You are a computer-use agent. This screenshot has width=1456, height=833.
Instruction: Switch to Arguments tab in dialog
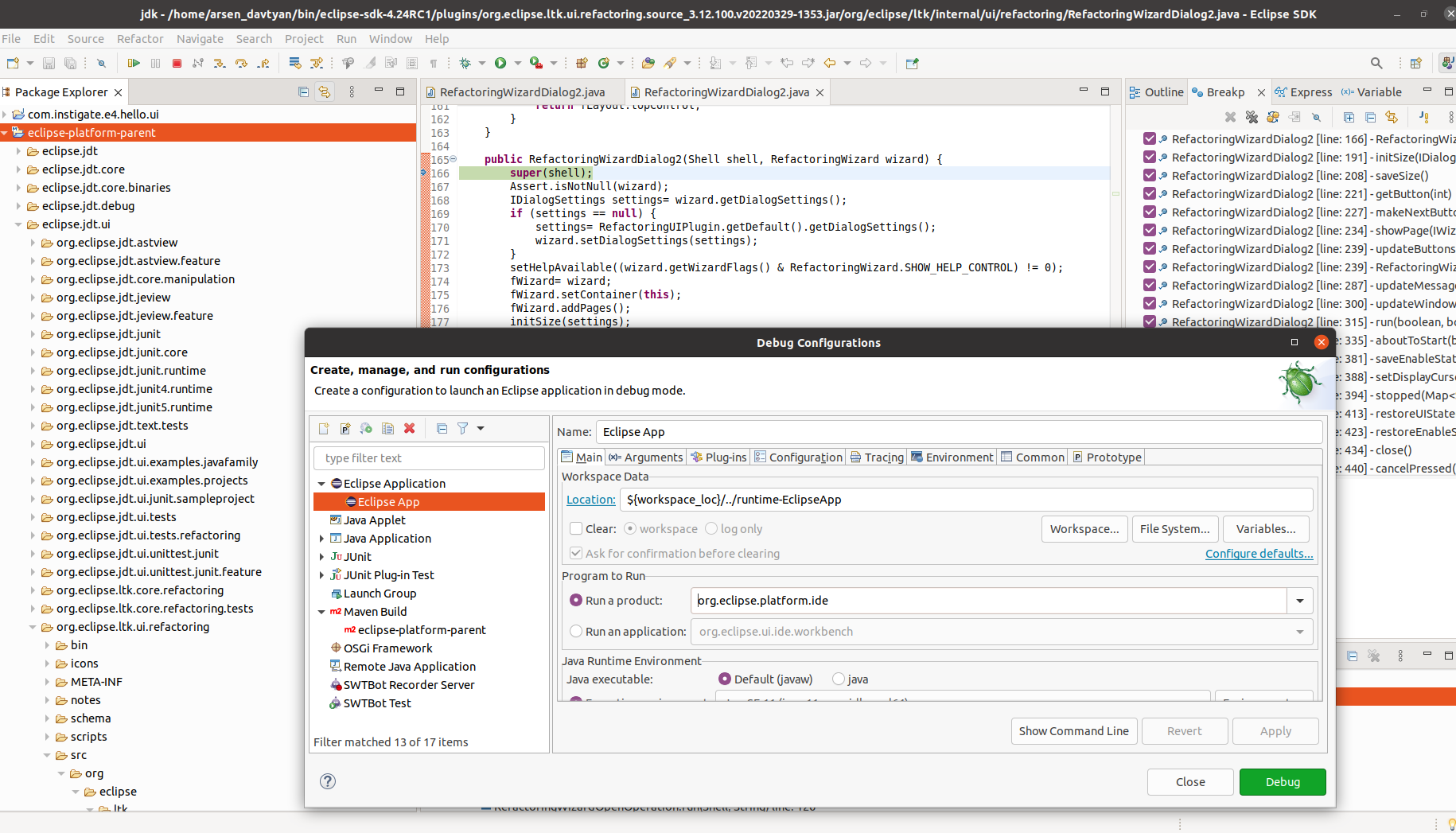point(645,457)
